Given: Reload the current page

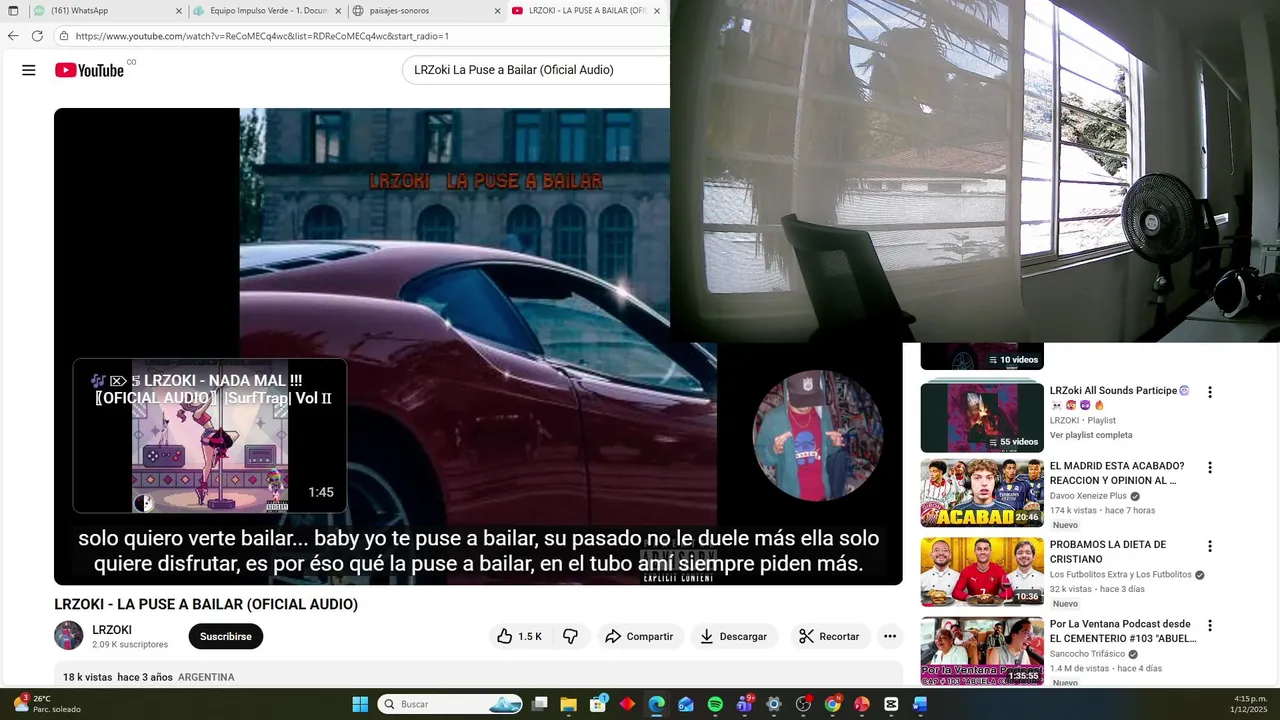Looking at the screenshot, I should (x=37, y=36).
